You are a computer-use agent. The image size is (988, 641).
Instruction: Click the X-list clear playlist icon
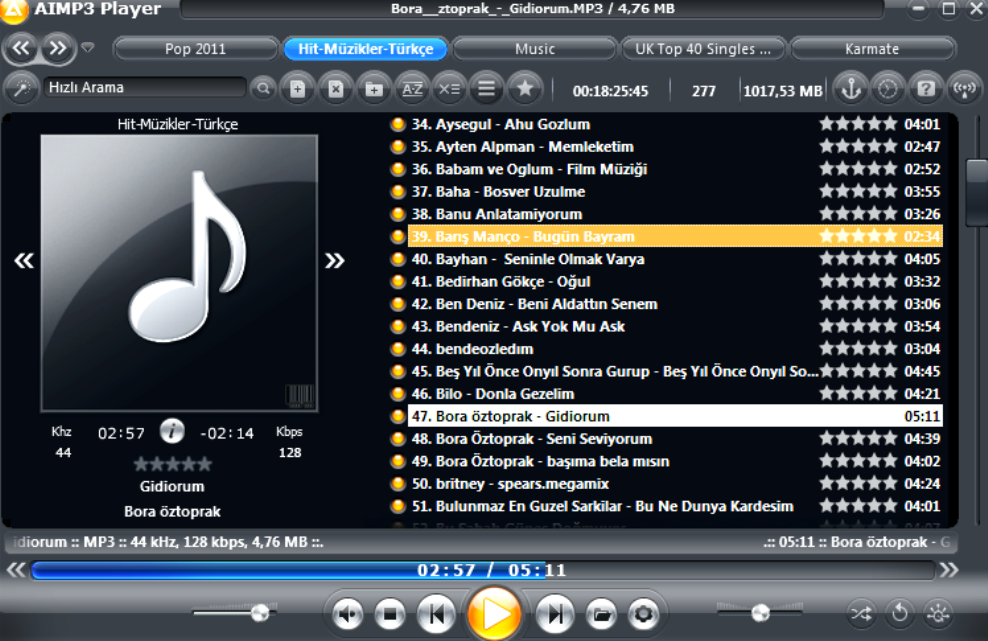[x=449, y=89]
